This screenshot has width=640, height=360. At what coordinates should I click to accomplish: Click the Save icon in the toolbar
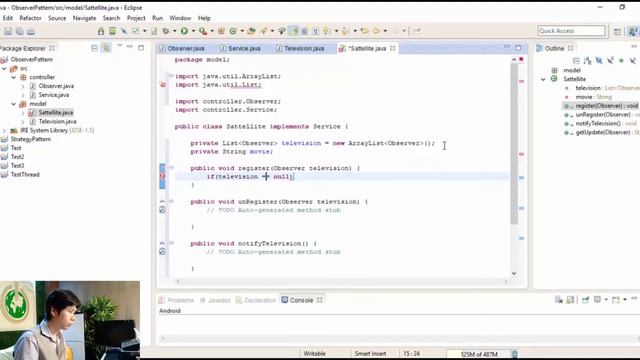pos(8,31)
